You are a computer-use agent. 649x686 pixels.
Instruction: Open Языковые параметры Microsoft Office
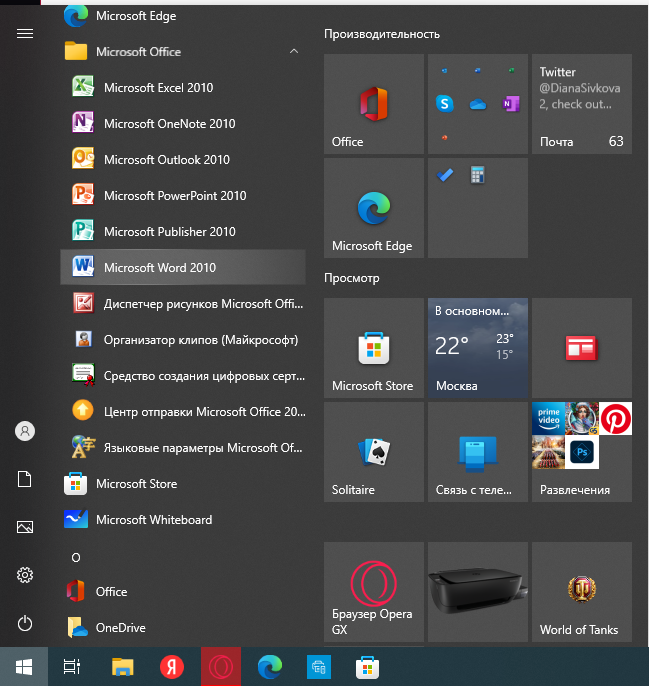[183, 447]
